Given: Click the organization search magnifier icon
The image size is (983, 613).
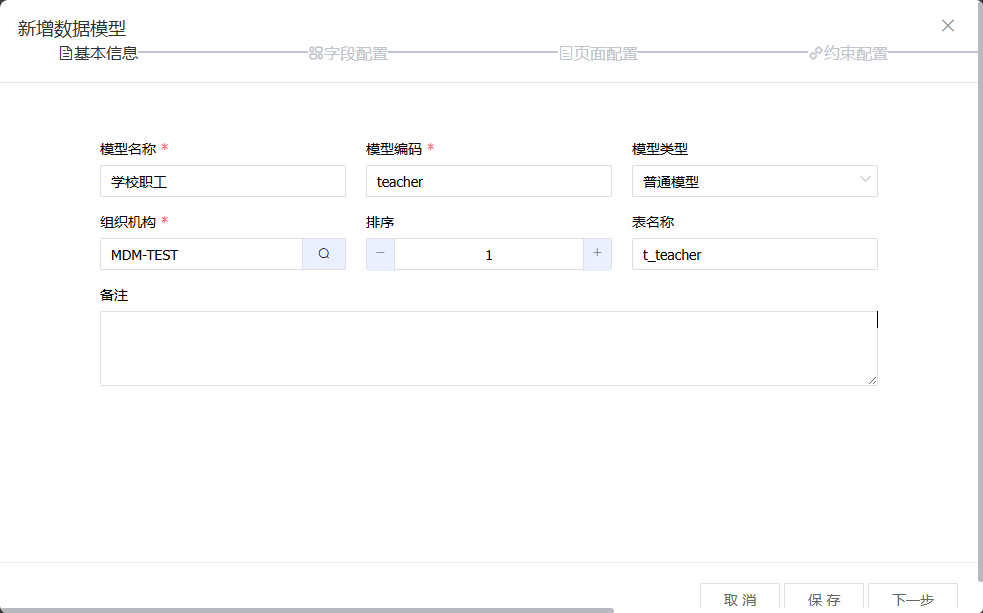Looking at the screenshot, I should [324, 254].
